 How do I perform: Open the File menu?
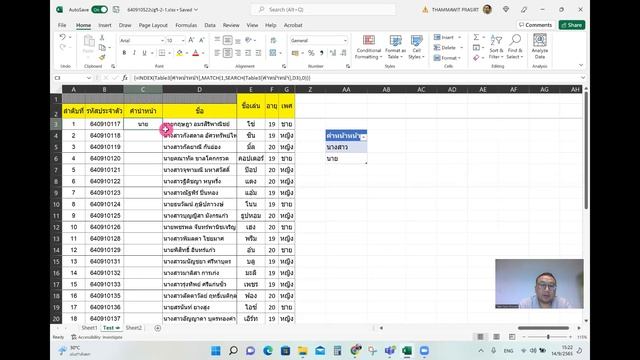(62, 25)
